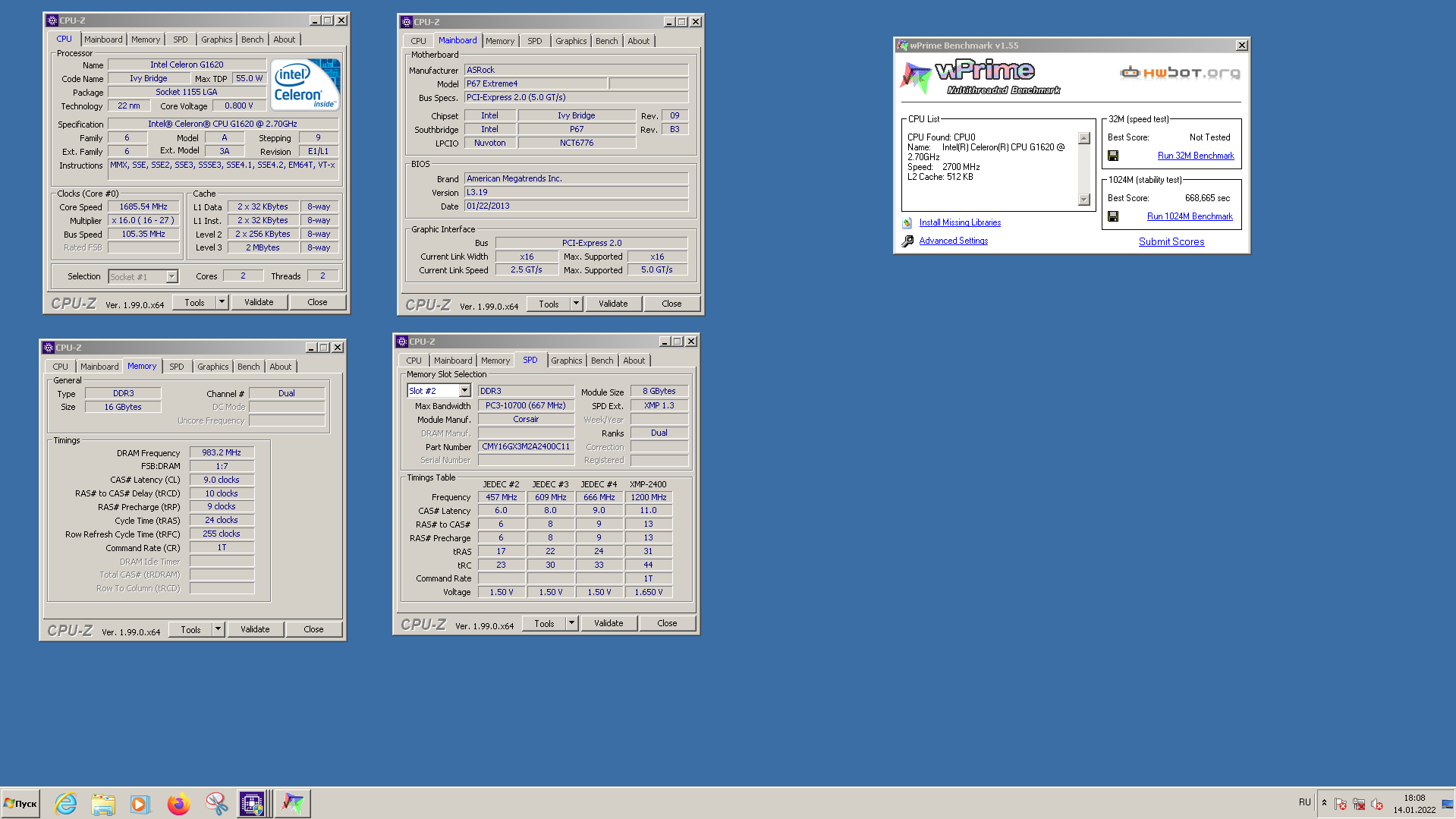Click Validate in the processor window

coord(259,302)
